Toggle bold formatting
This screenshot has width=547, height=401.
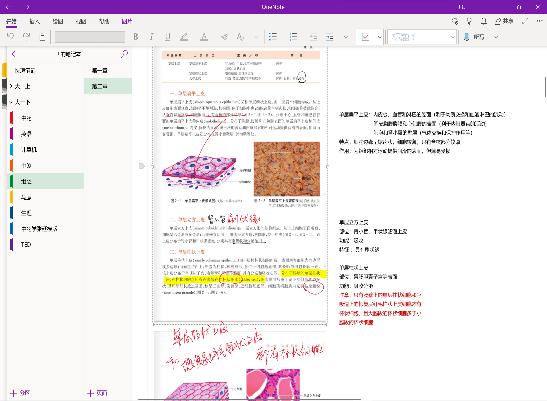pos(136,37)
